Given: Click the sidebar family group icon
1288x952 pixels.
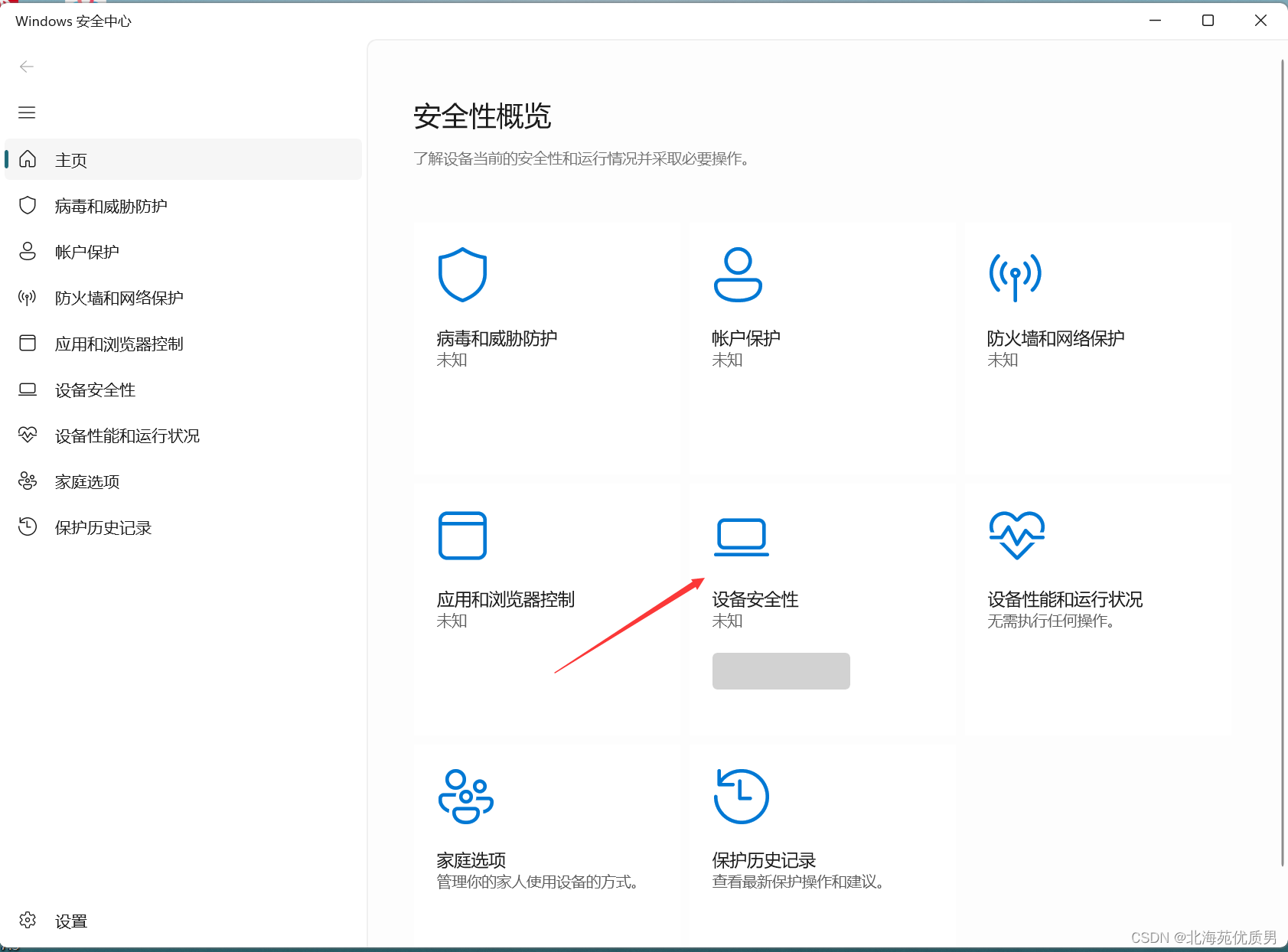Looking at the screenshot, I should coord(28,481).
